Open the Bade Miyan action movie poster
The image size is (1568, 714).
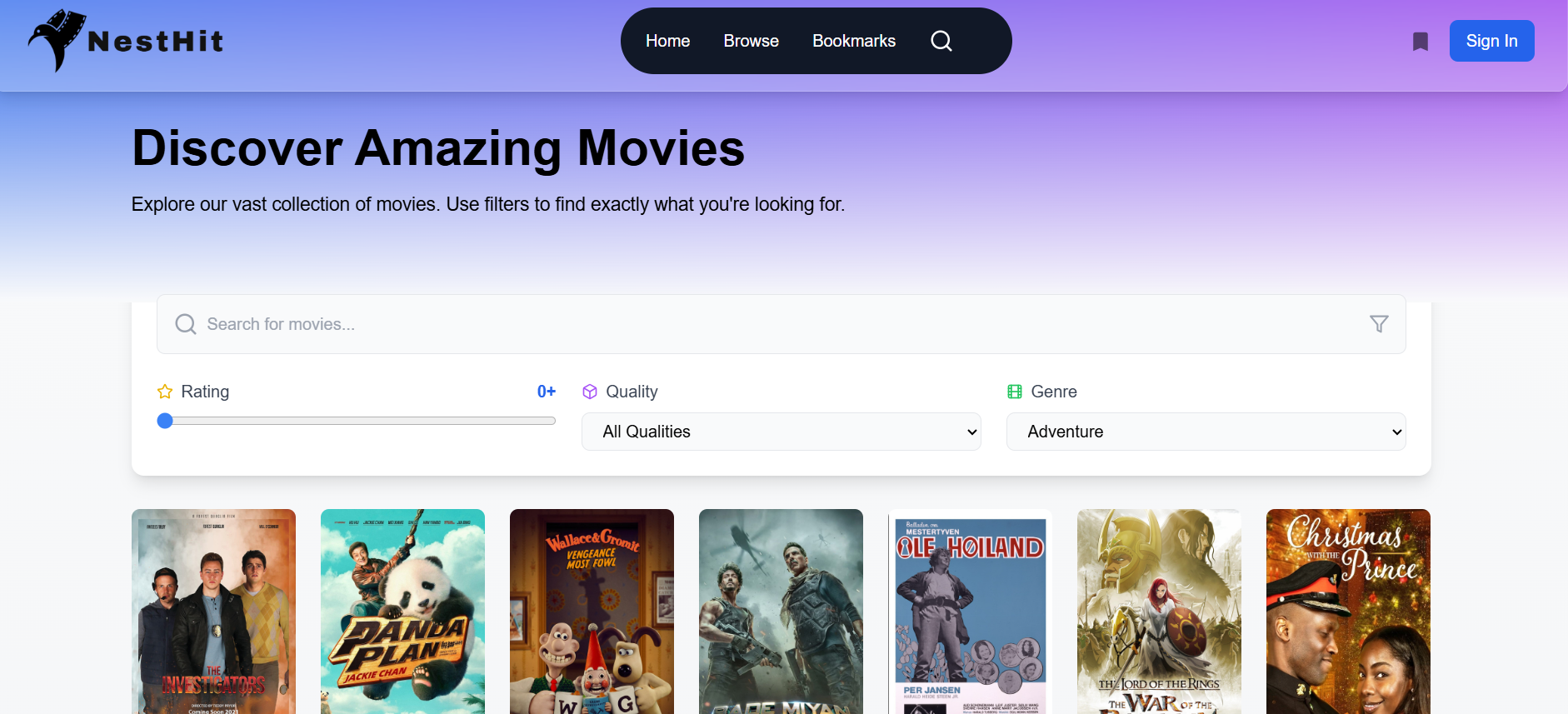[781, 612]
